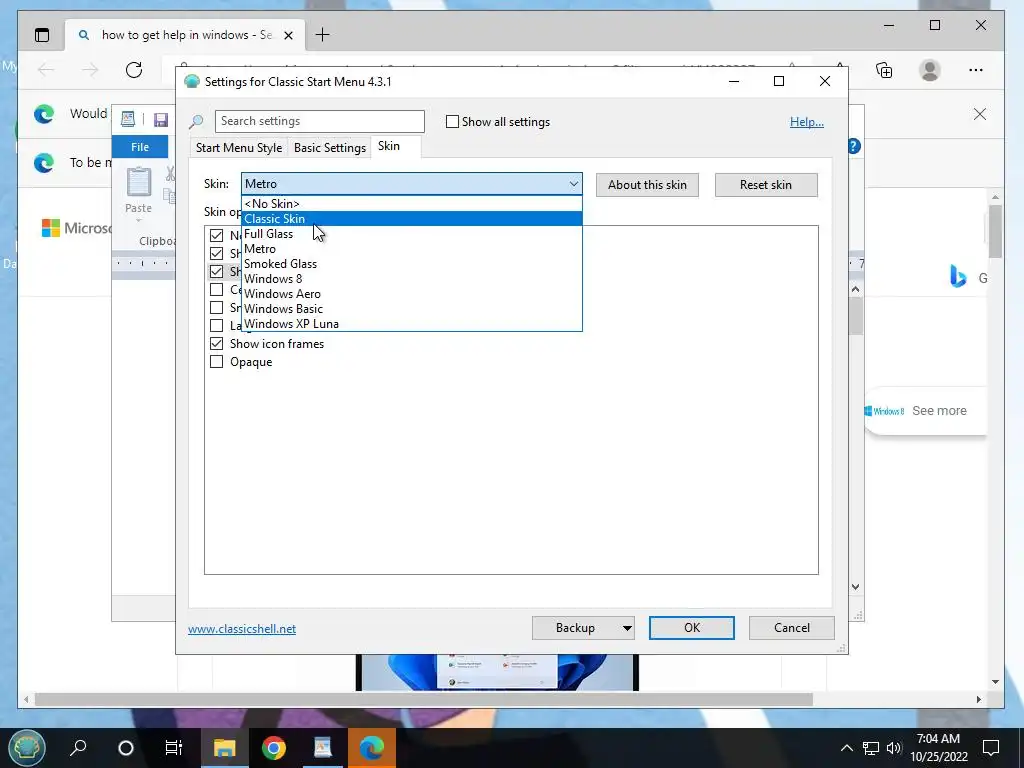Click Edge horizontal scrollbar thumb
Image resolution: width=1024 pixels, height=768 pixels.
pyautogui.click(x=424, y=699)
